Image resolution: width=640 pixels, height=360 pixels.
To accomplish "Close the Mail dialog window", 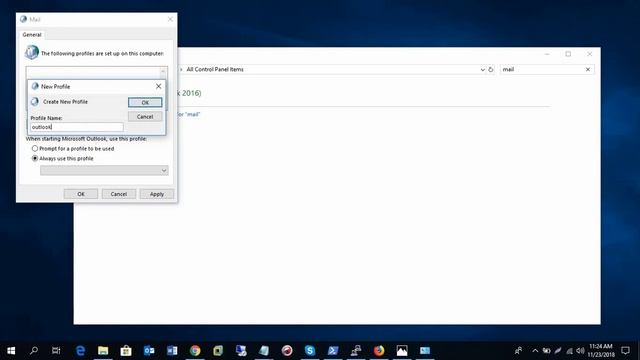I will click(170, 19).
